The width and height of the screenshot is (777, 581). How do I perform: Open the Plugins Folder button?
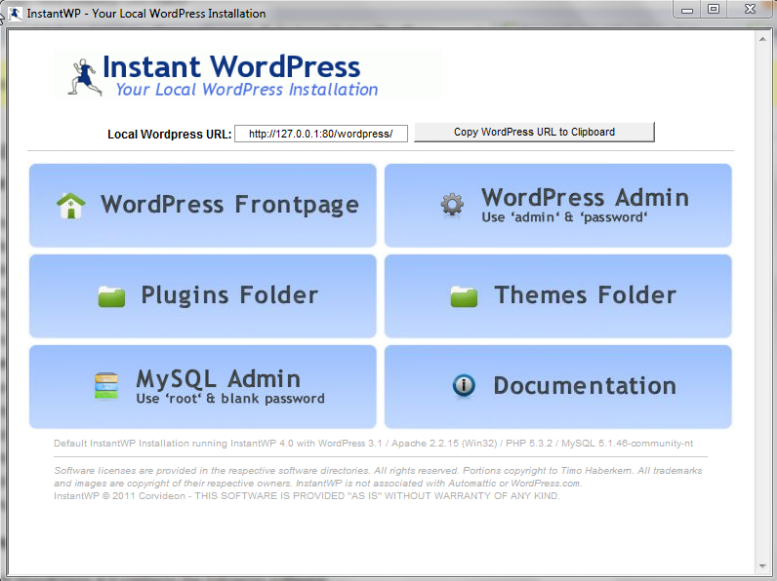click(x=229, y=295)
